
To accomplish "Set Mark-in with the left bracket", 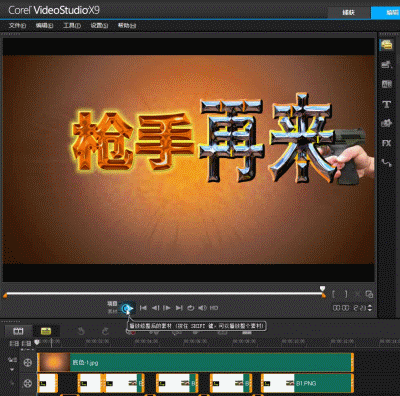I will (334, 294).
